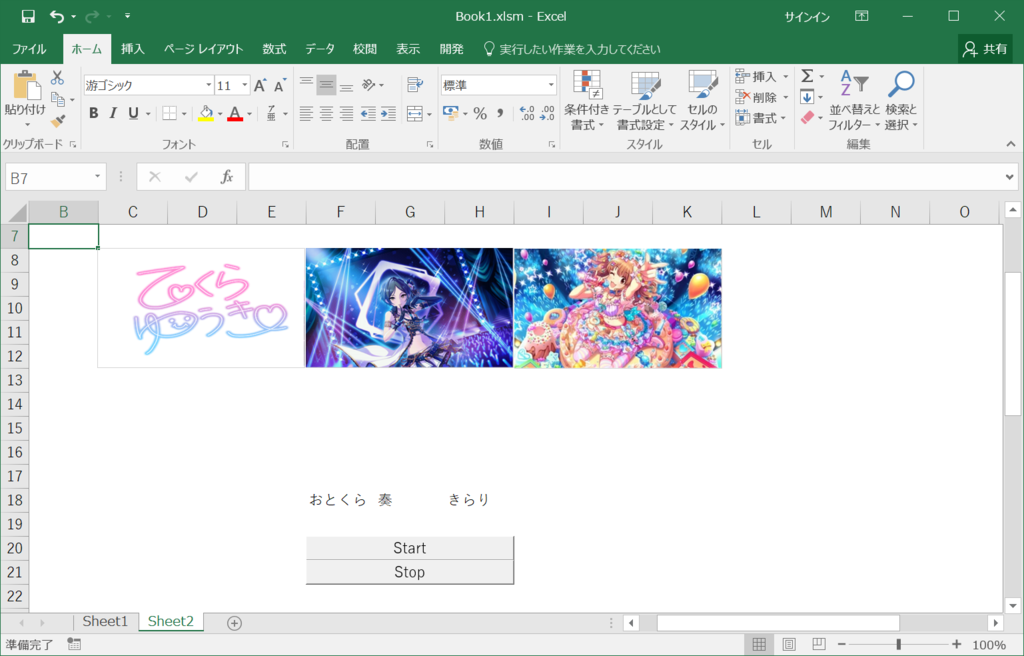Toggle middle vertical alignment
Screen dimensions: 1024x656
tap(327, 85)
